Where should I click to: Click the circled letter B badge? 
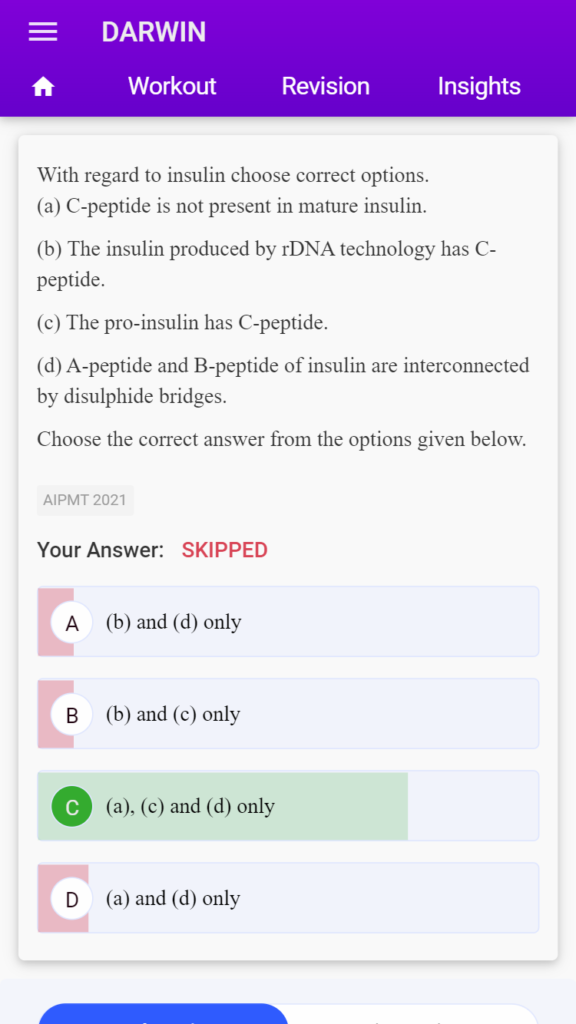(x=72, y=714)
